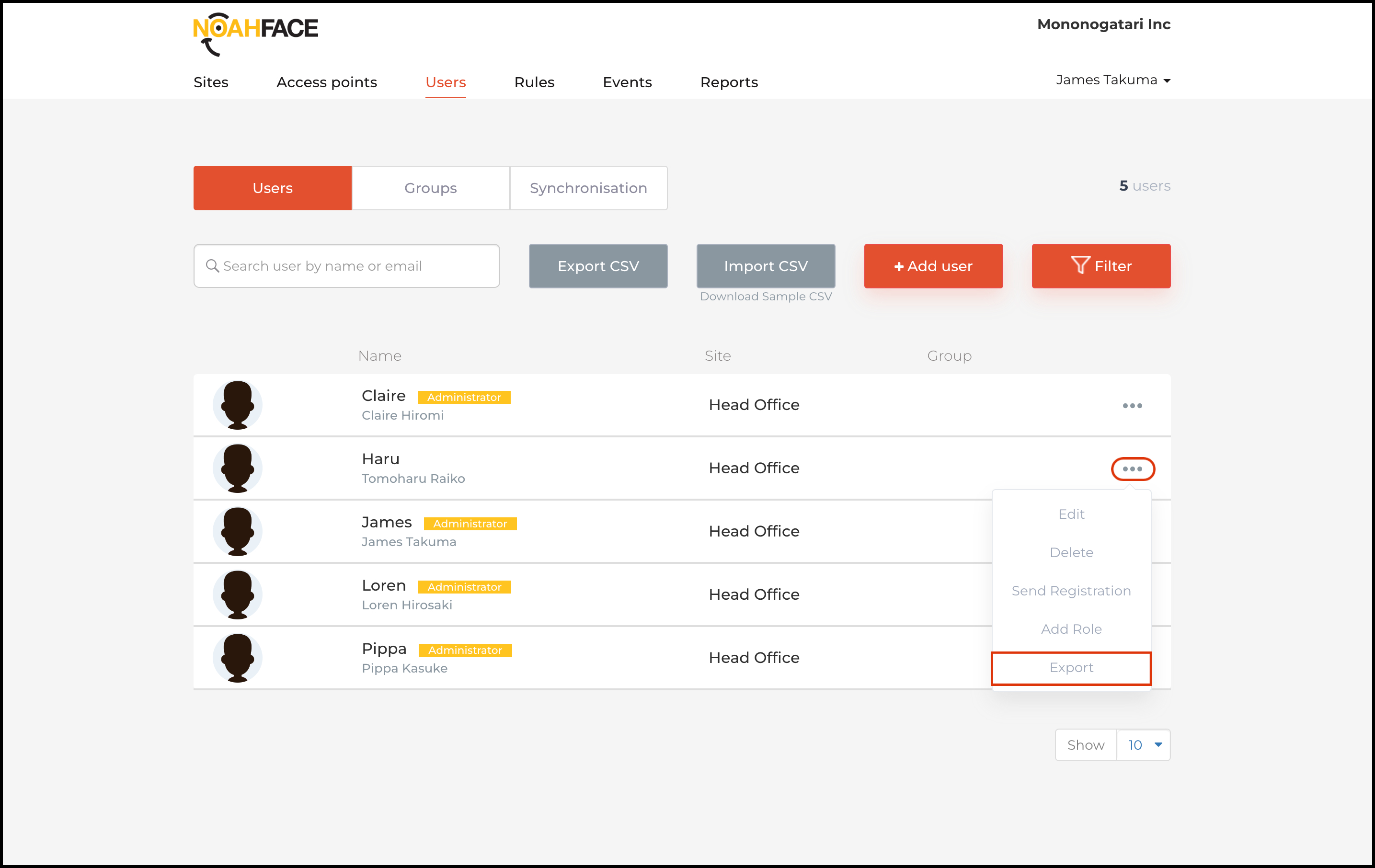Go to the Reports navigation item

pos(729,82)
